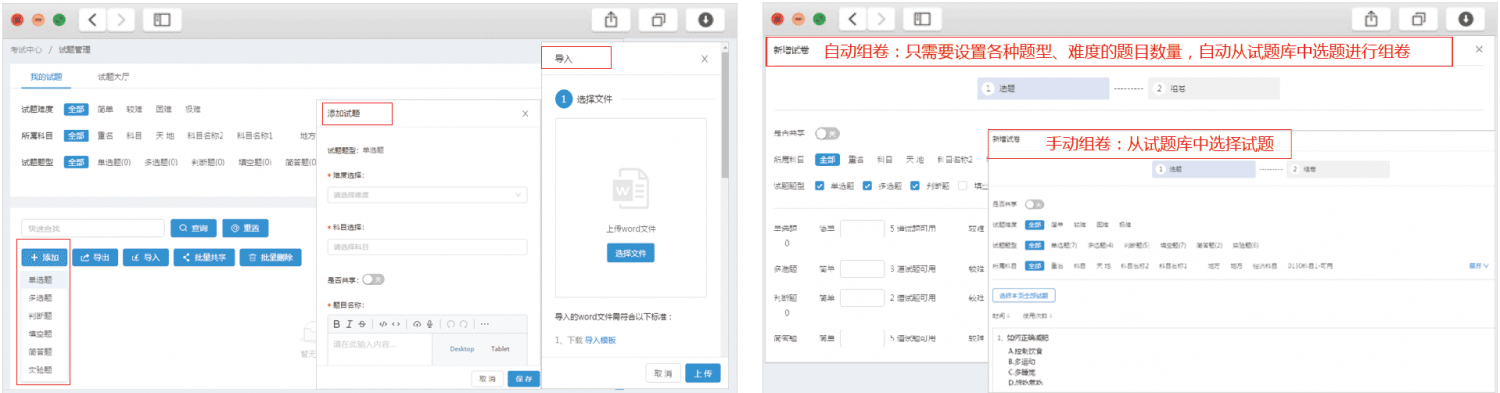Open downloads in the left browser window
Viewport: 1500px width, 393px height.
[706, 19]
